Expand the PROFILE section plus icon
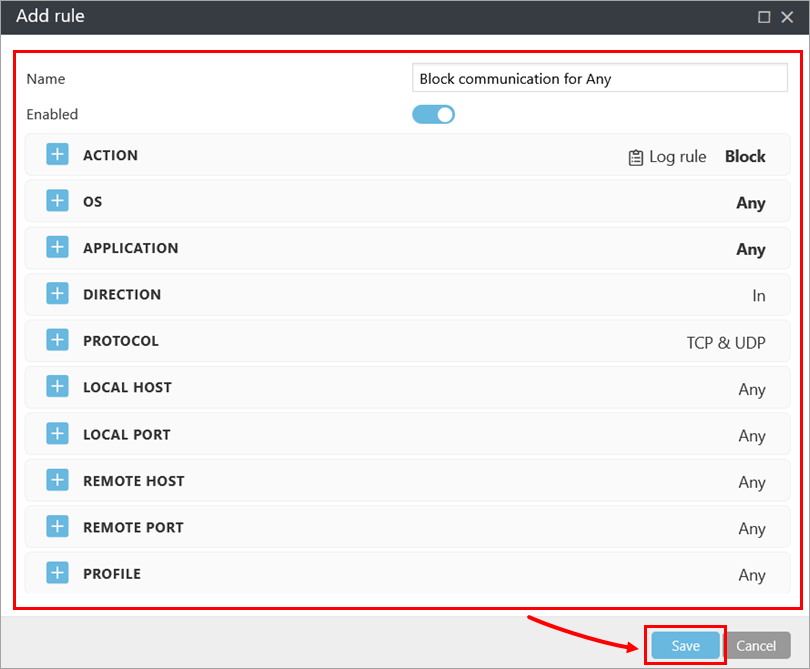Viewport: 810px width, 669px height. [58, 573]
